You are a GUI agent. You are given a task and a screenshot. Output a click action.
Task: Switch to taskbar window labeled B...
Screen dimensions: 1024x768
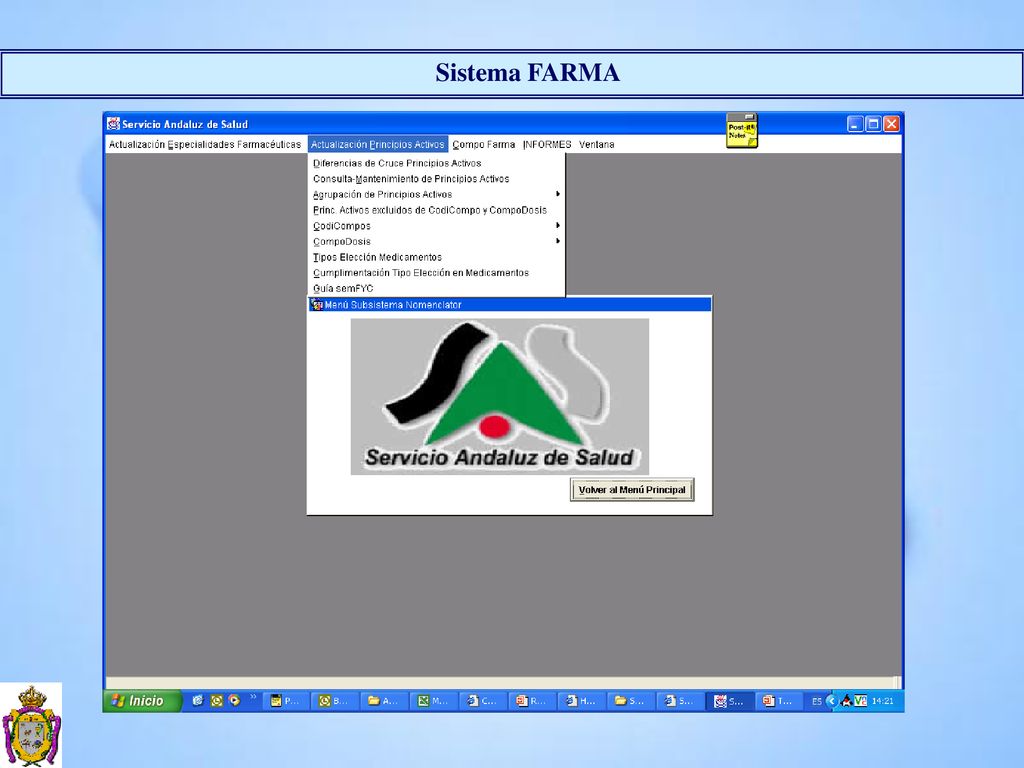tap(334, 701)
